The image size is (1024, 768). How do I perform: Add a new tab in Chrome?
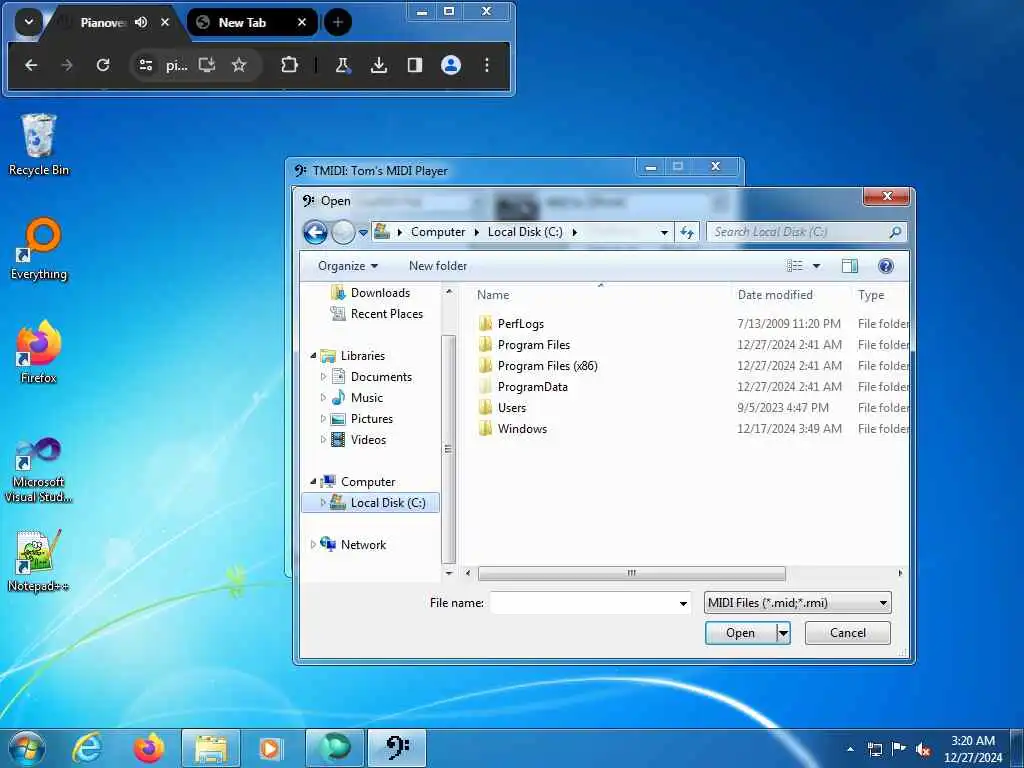pos(338,22)
